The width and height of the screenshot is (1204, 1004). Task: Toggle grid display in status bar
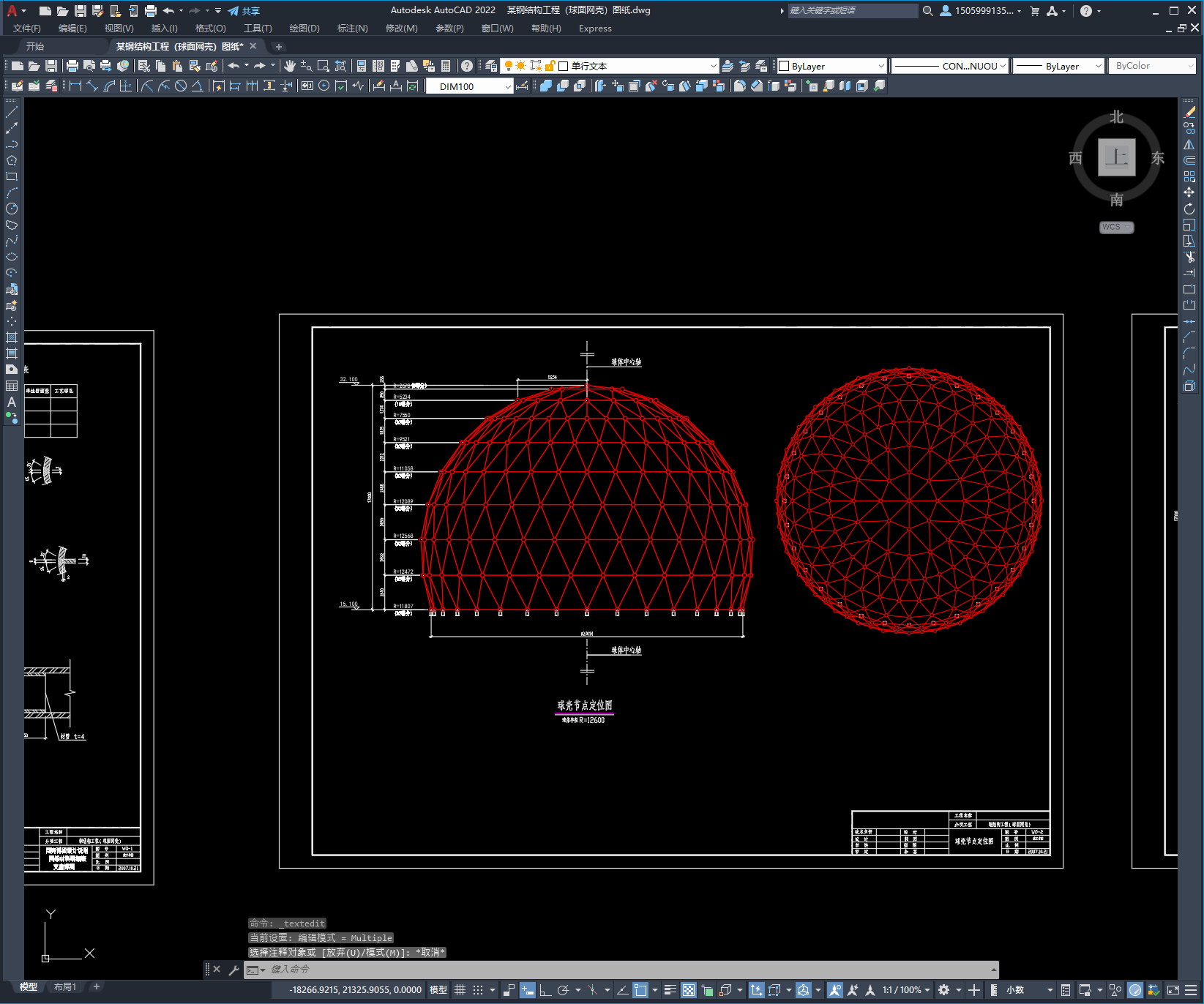tap(460, 990)
